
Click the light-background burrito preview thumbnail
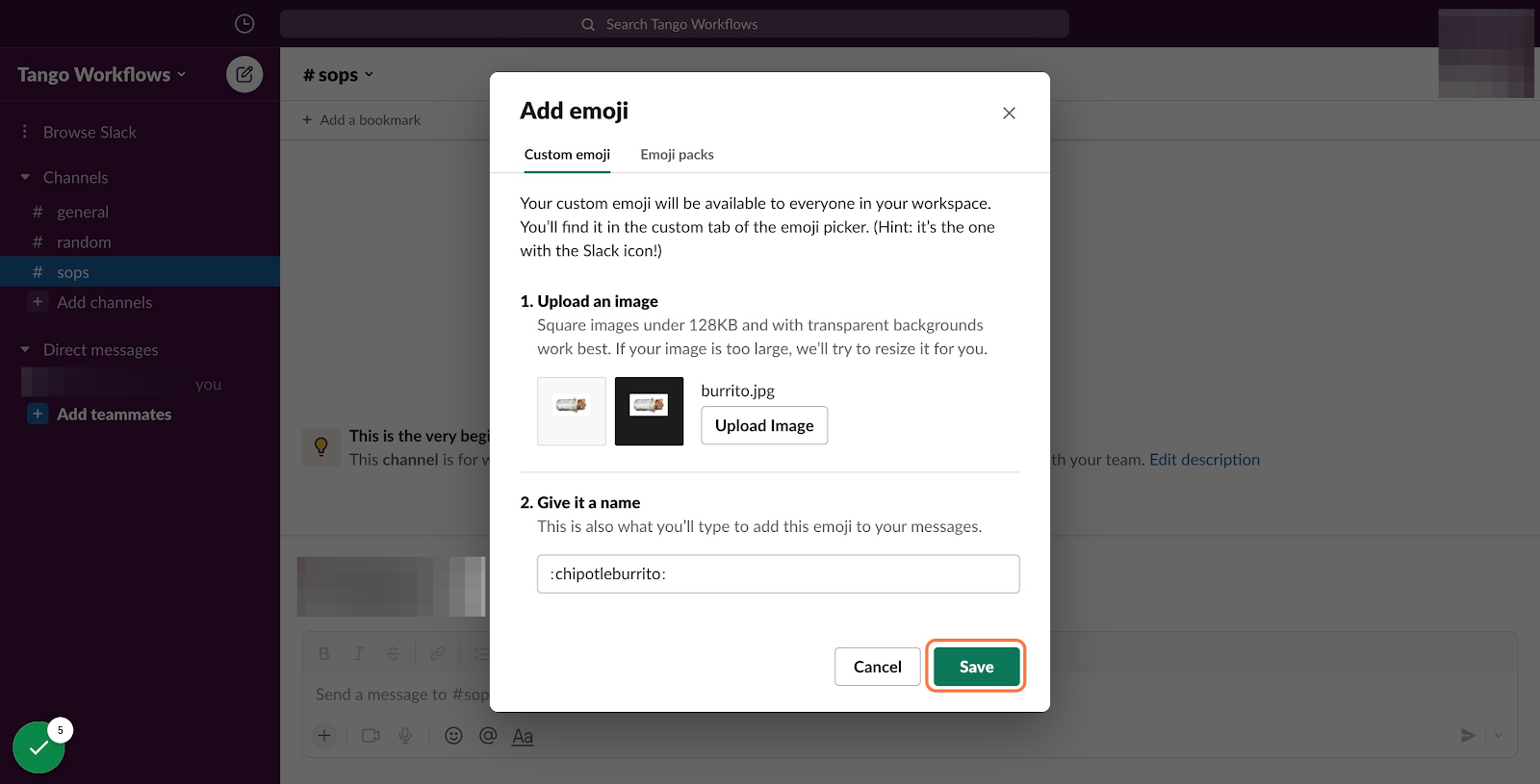coord(572,411)
